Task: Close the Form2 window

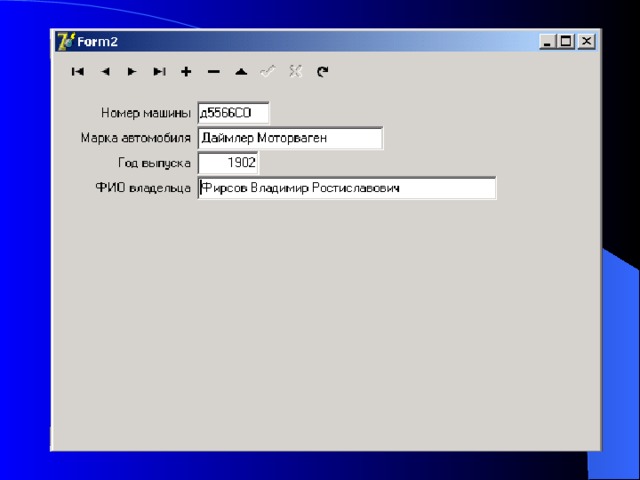Action: coord(585,42)
